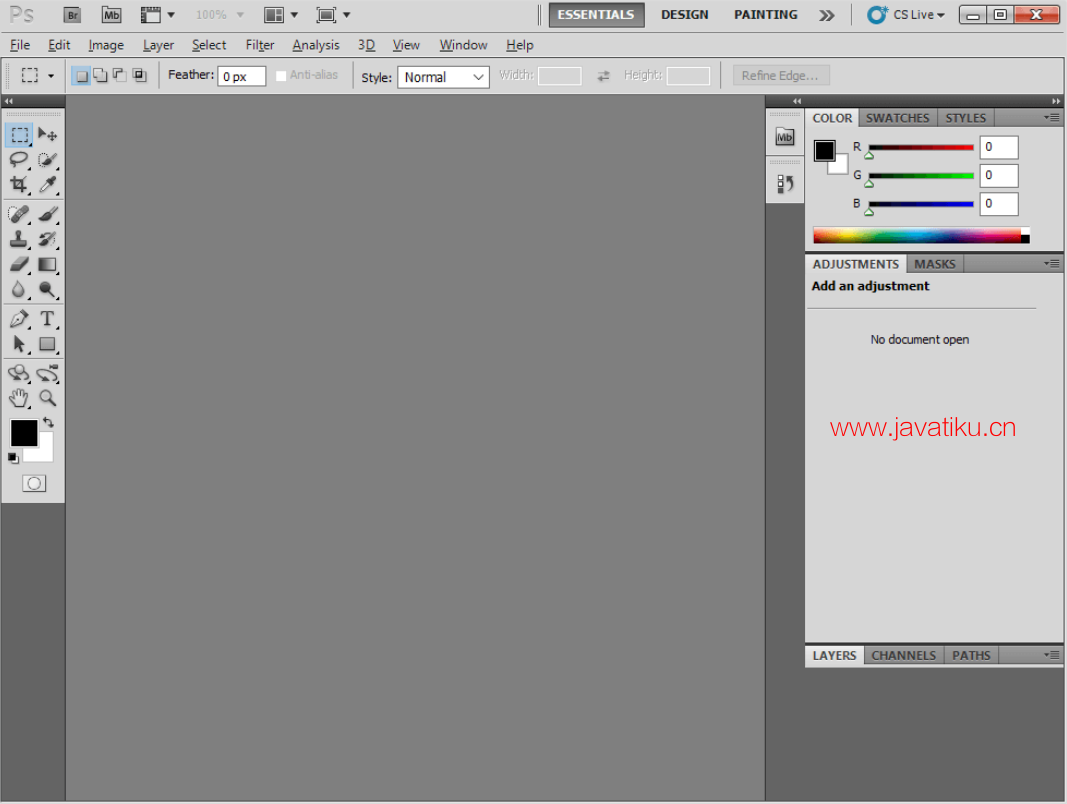Select the Gradient tool
This screenshot has height=804, width=1067.
[x=47, y=265]
